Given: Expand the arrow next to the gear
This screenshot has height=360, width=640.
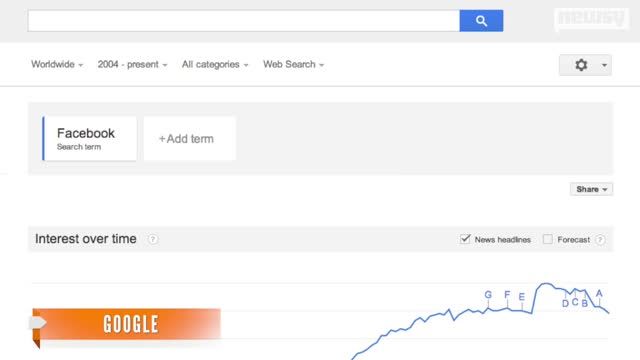Looking at the screenshot, I should click(604, 65).
